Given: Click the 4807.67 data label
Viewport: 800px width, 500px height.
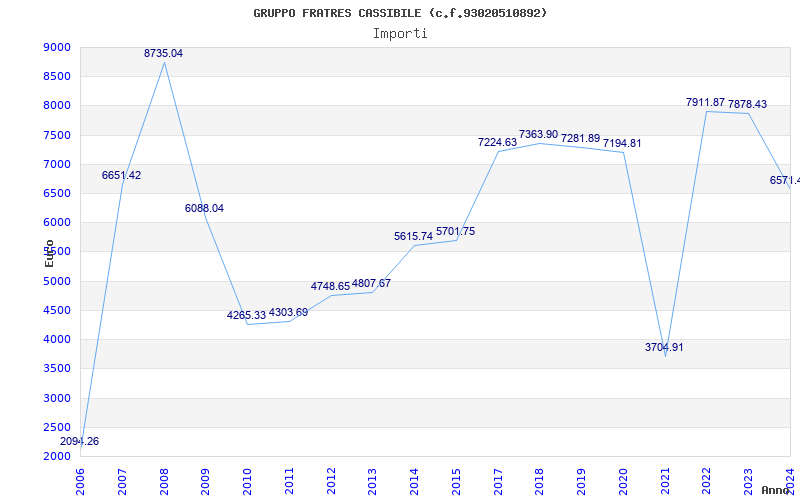Looking at the screenshot, I should (x=371, y=283).
